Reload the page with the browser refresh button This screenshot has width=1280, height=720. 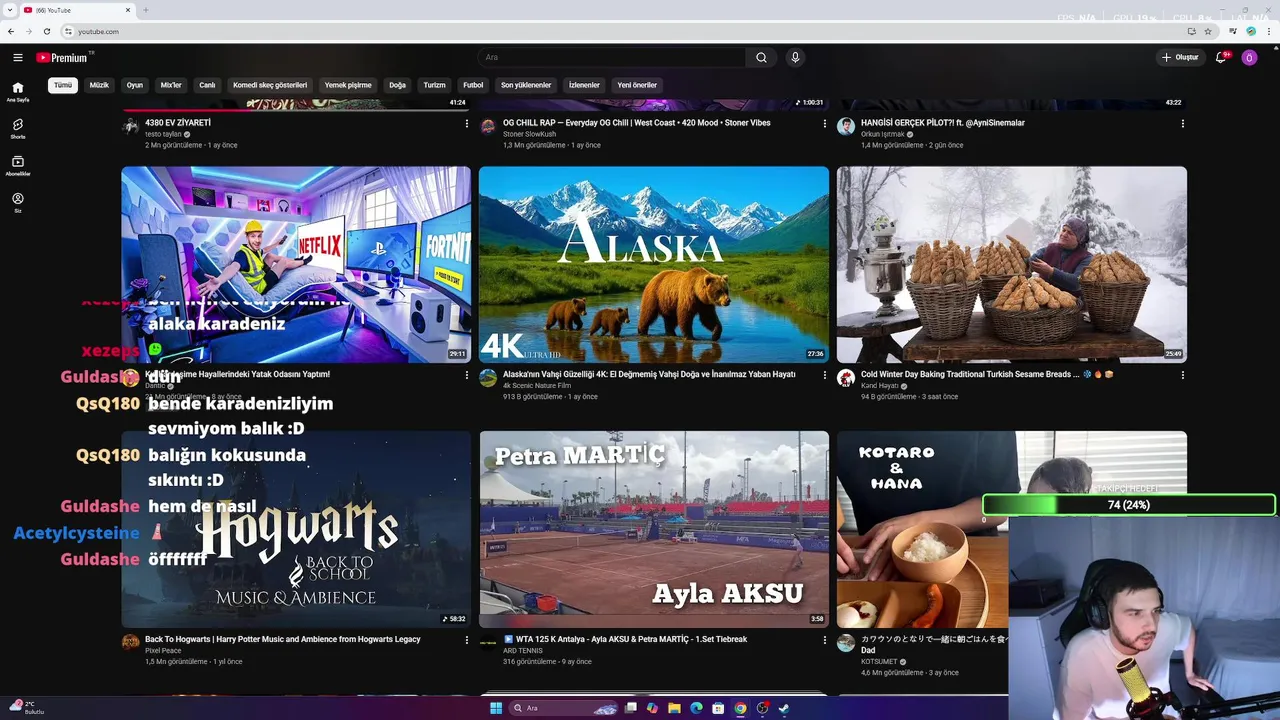pyautogui.click(x=46, y=31)
